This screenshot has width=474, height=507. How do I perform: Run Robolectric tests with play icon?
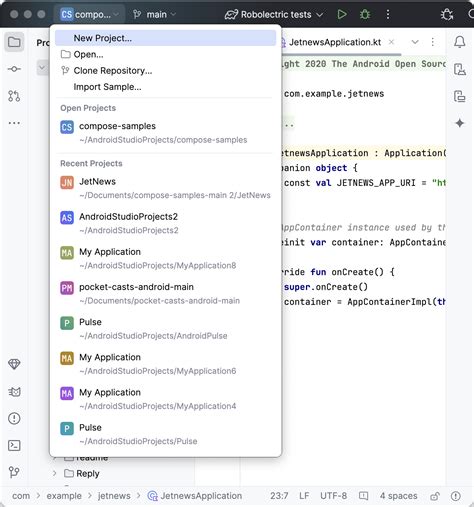coord(342,14)
